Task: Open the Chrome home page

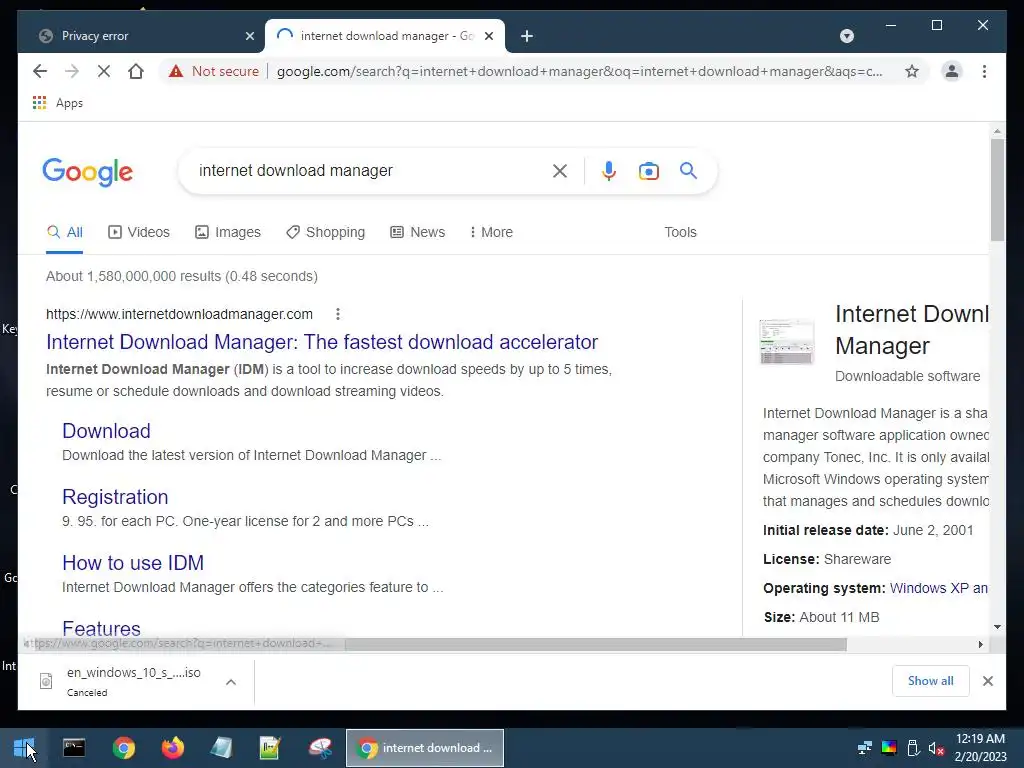Action: coord(136,71)
